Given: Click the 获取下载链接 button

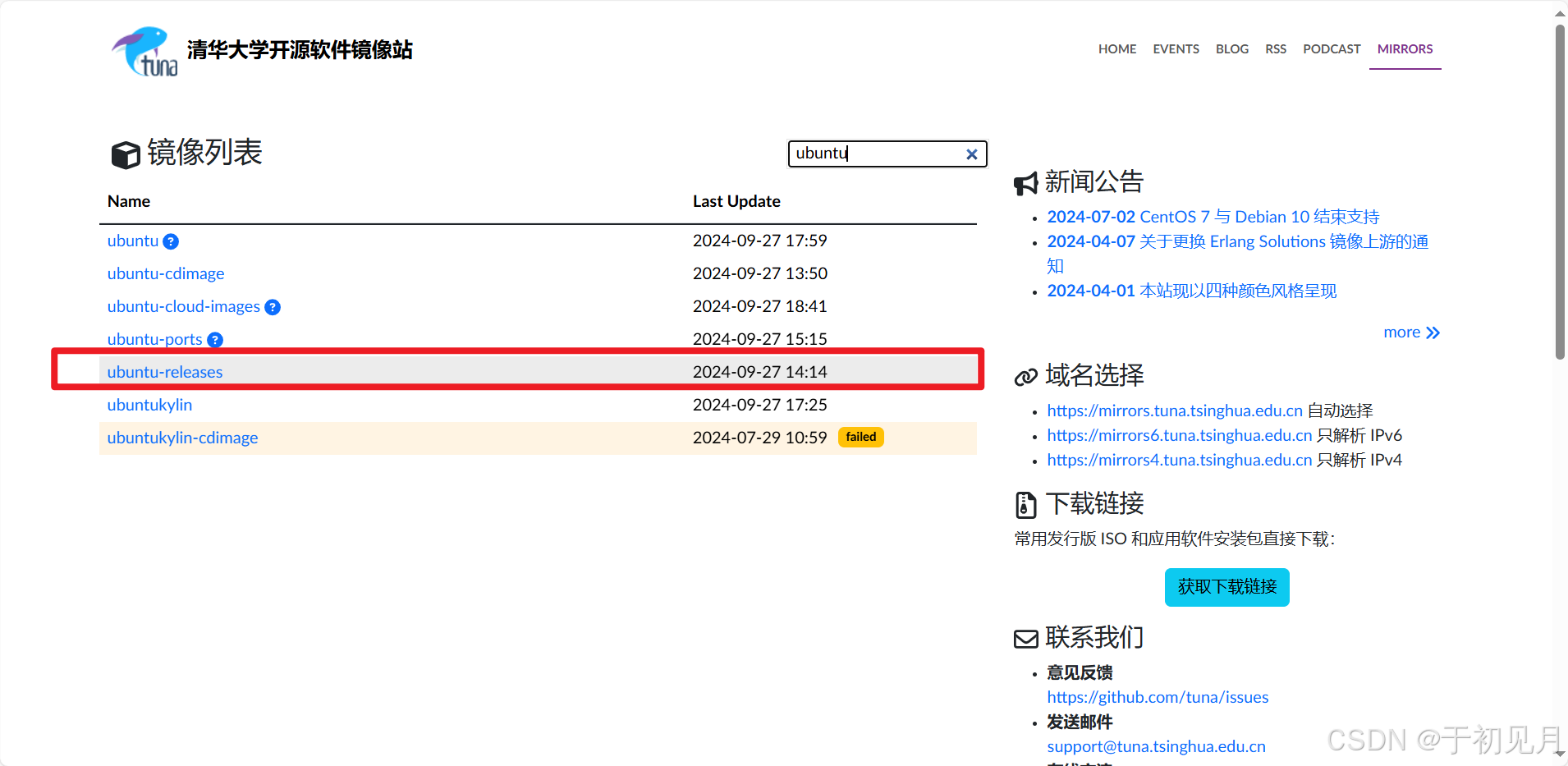Looking at the screenshot, I should tap(1227, 587).
